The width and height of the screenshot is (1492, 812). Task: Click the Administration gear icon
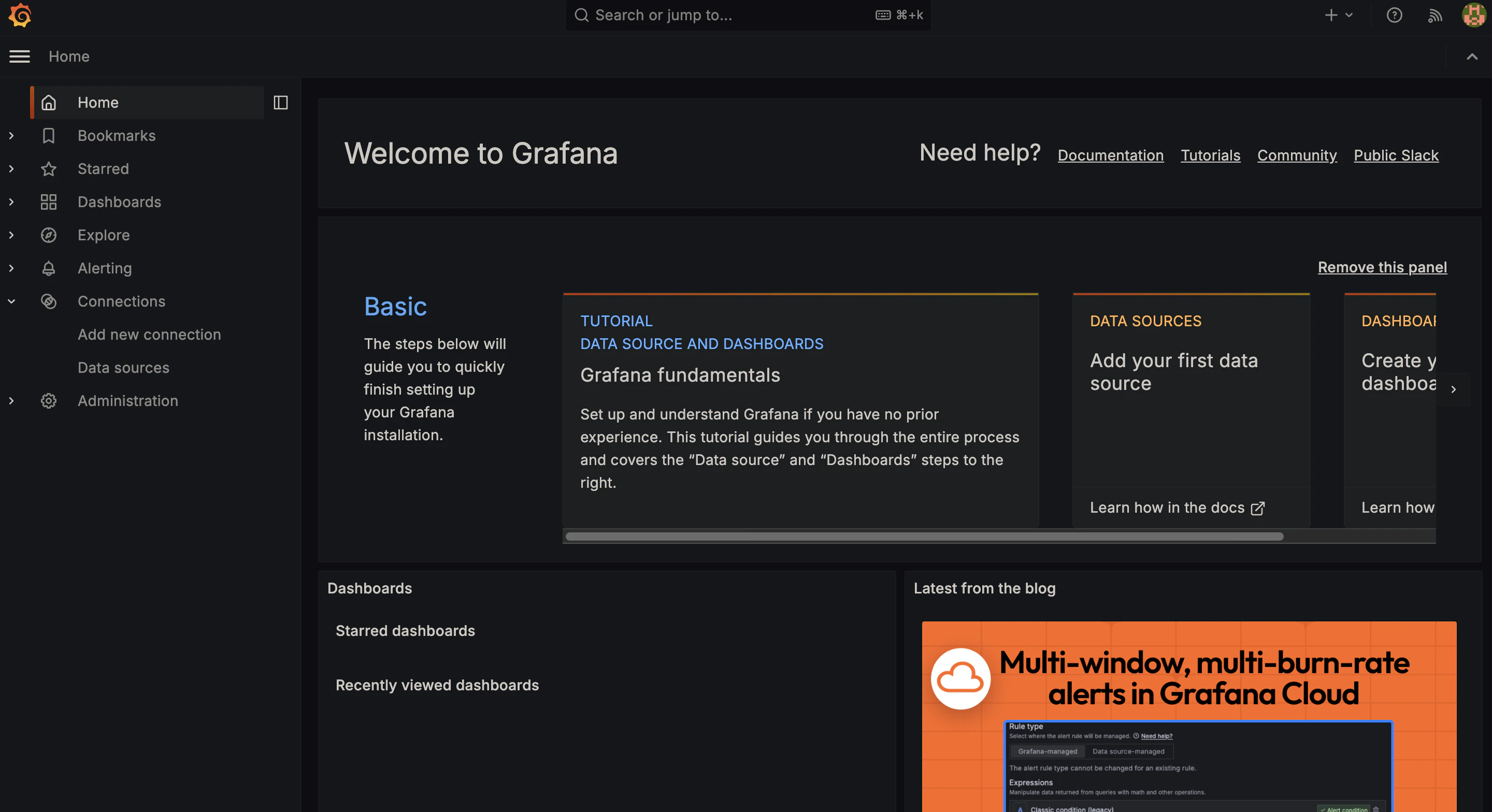point(49,401)
